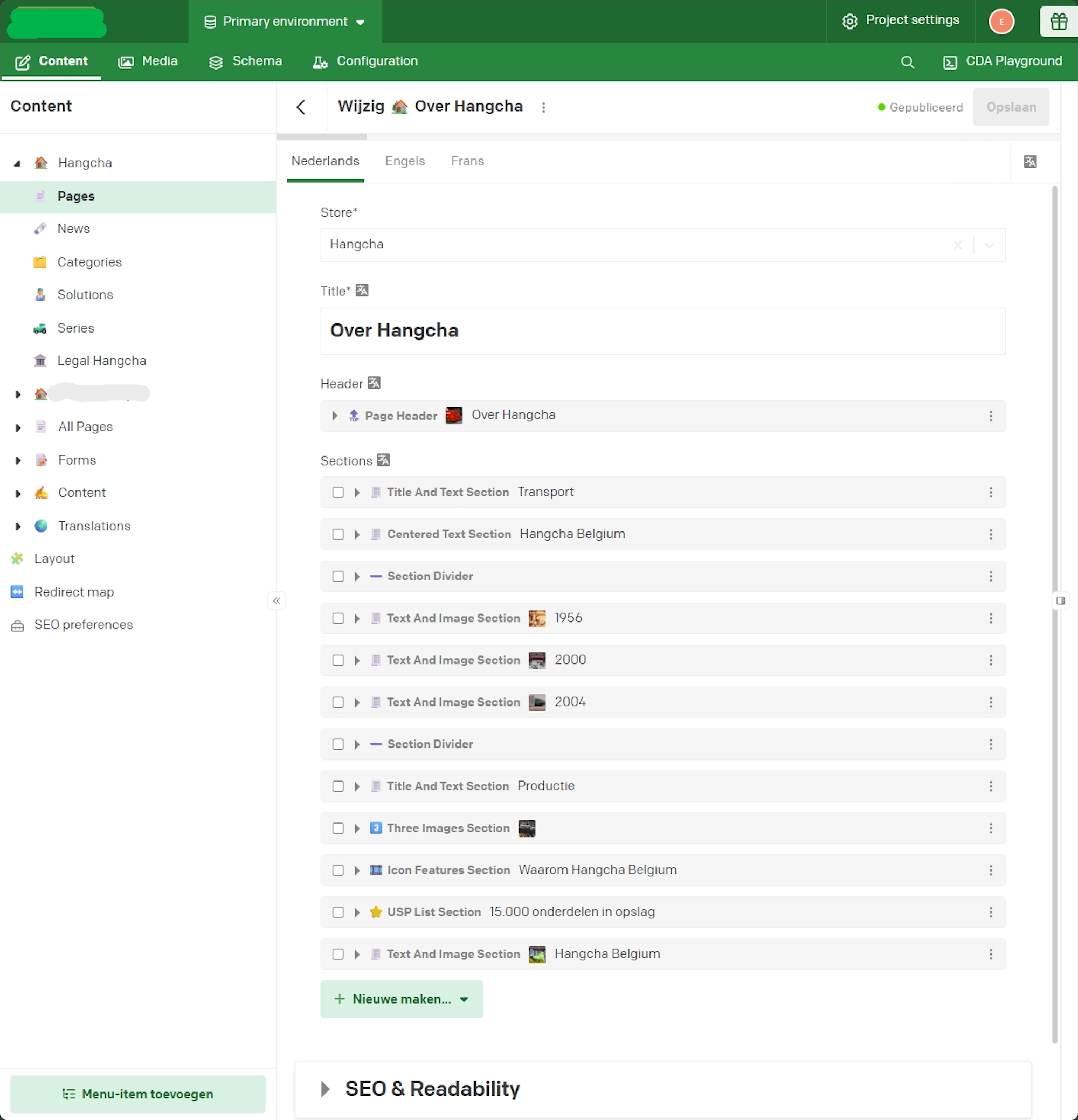
Task: Click the translate icon beside Header label
Action: click(x=374, y=383)
